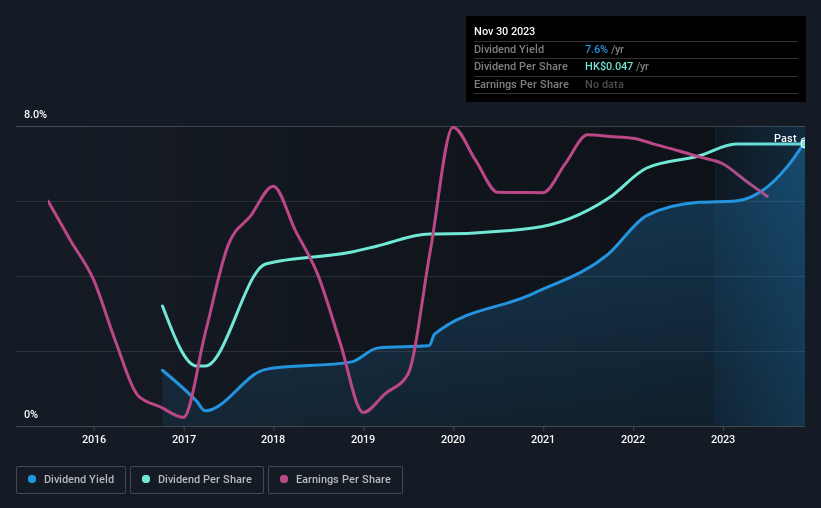
Task: Click the 2019 x-axis year label
Action: click(363, 439)
